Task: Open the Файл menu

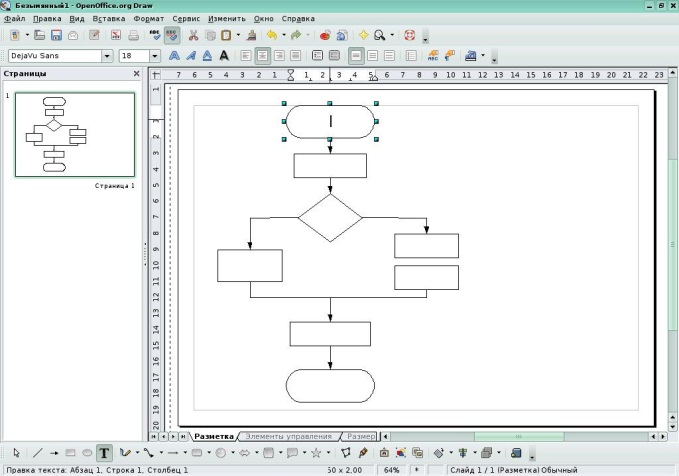Action: click(x=15, y=19)
